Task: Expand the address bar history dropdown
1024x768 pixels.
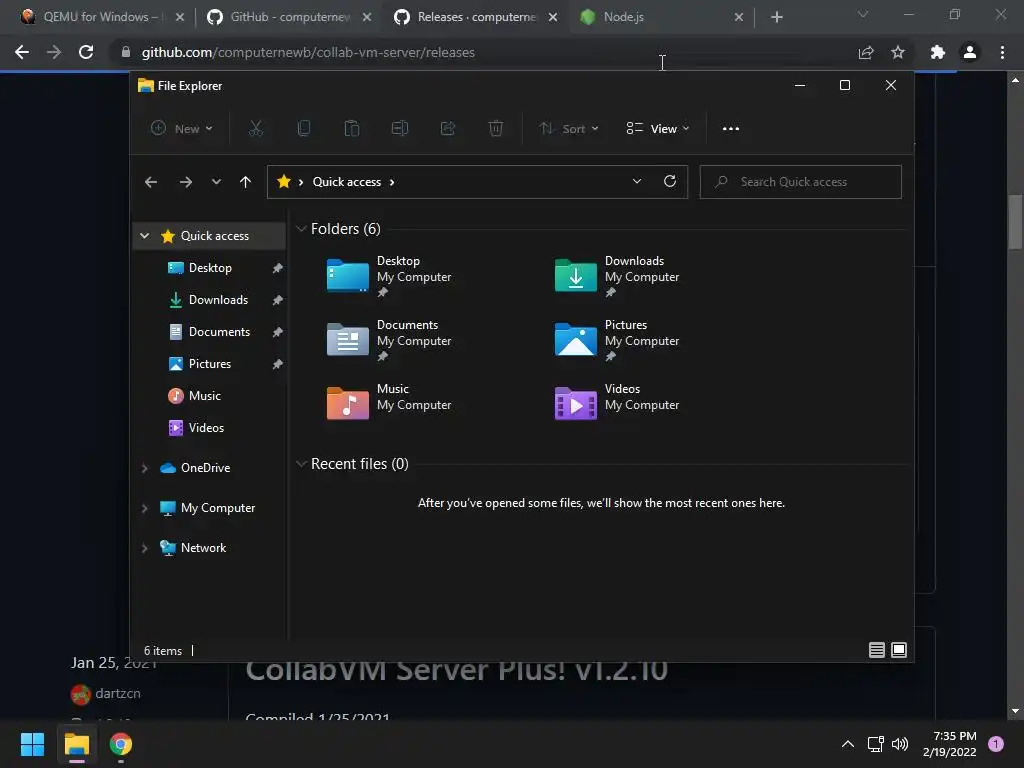Action: click(637, 182)
